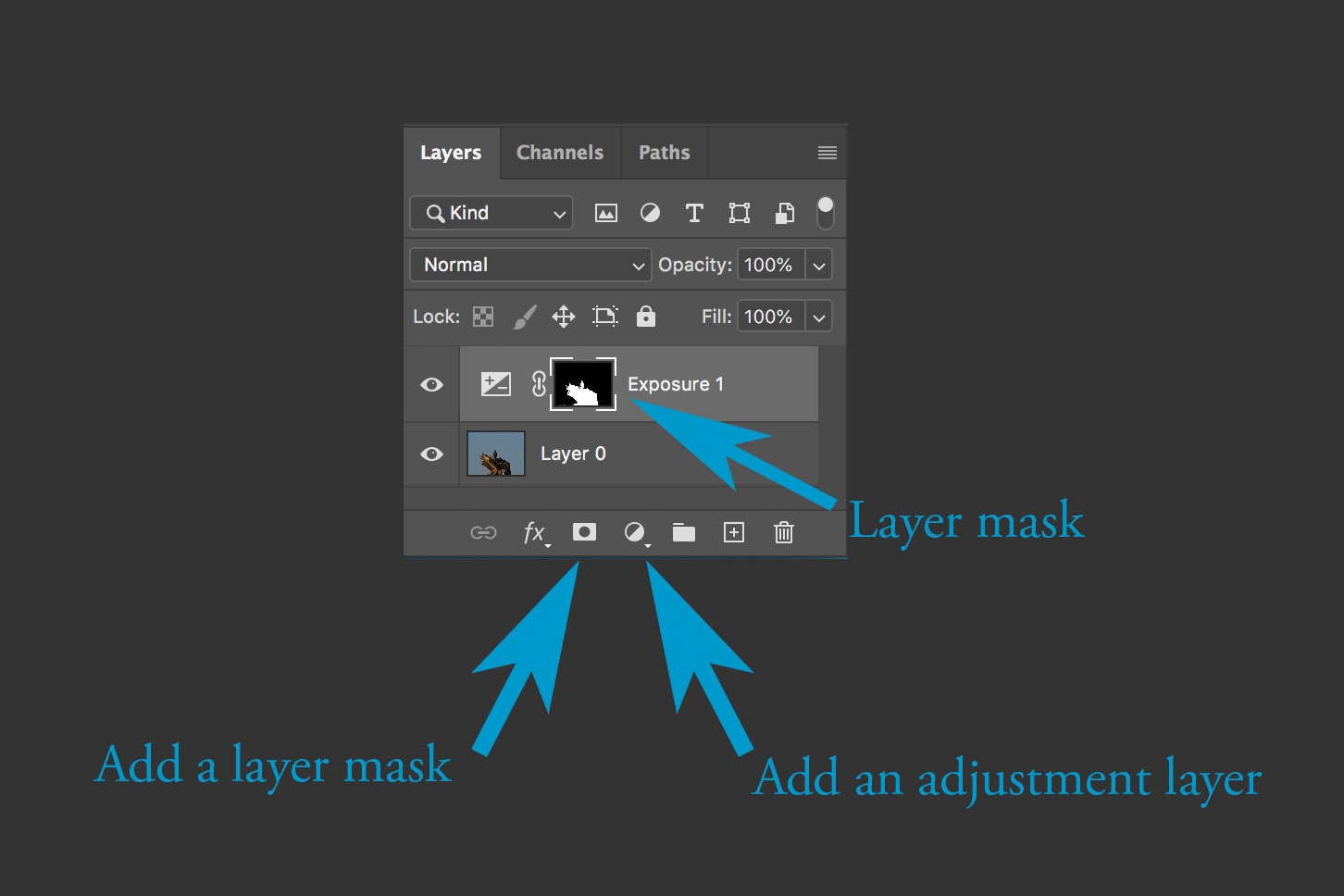Viewport: 1344px width, 896px height.
Task: Click the Filter for adjustment layers icon
Action: point(650,213)
